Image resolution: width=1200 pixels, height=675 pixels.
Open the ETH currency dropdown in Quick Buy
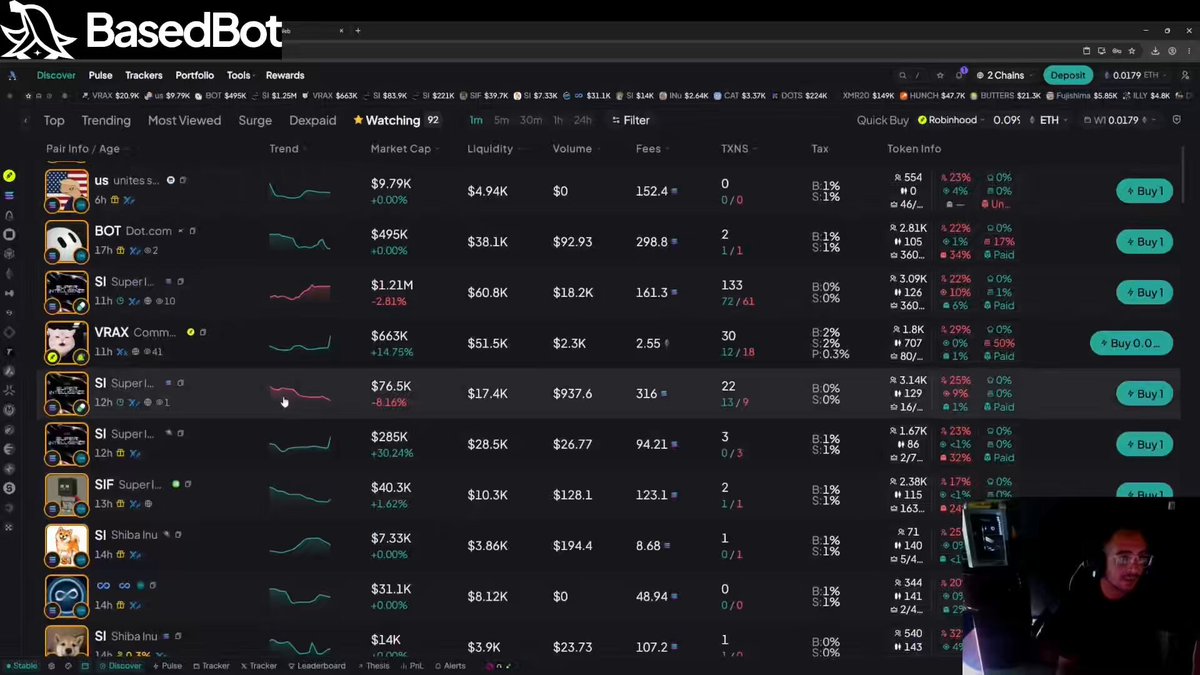point(1051,120)
